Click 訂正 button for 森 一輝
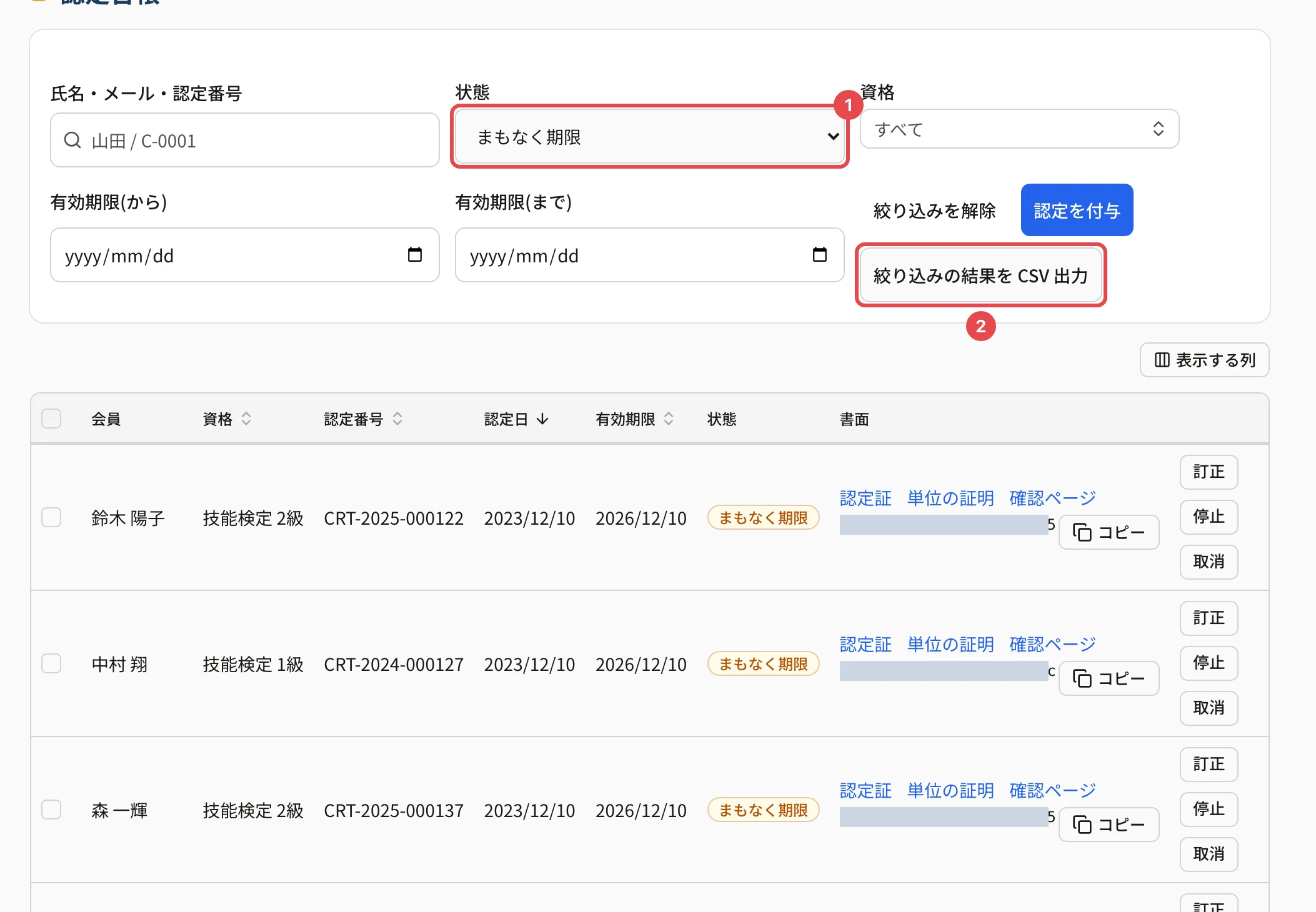 [x=1209, y=764]
